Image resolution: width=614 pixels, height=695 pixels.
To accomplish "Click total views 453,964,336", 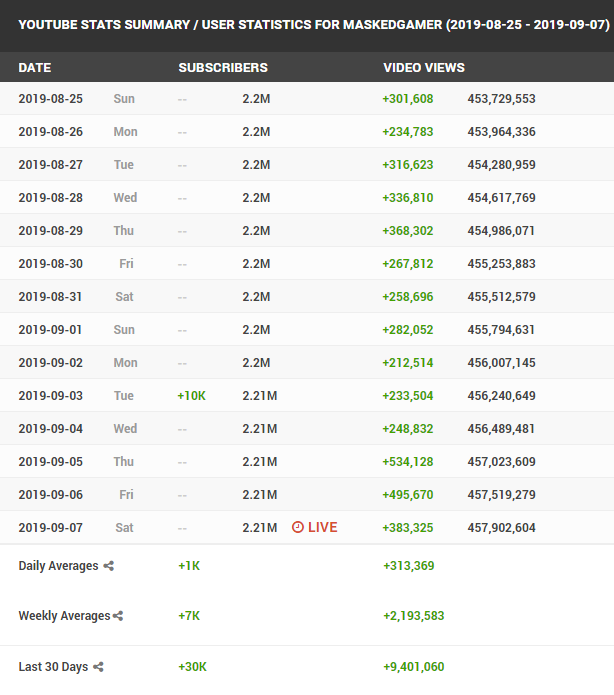I will click(501, 132).
